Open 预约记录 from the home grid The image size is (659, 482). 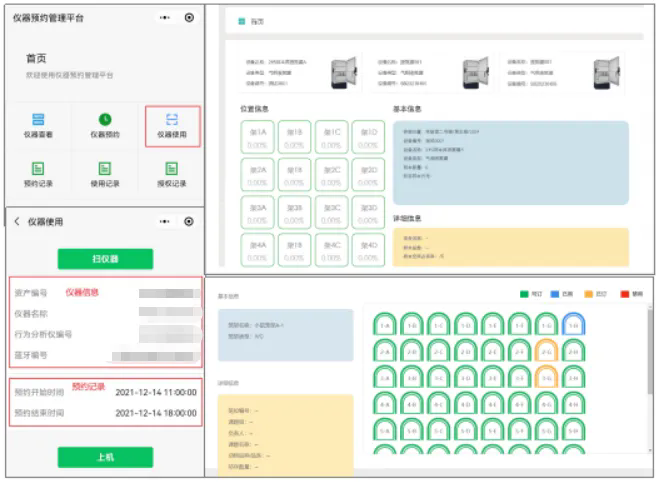(x=38, y=174)
